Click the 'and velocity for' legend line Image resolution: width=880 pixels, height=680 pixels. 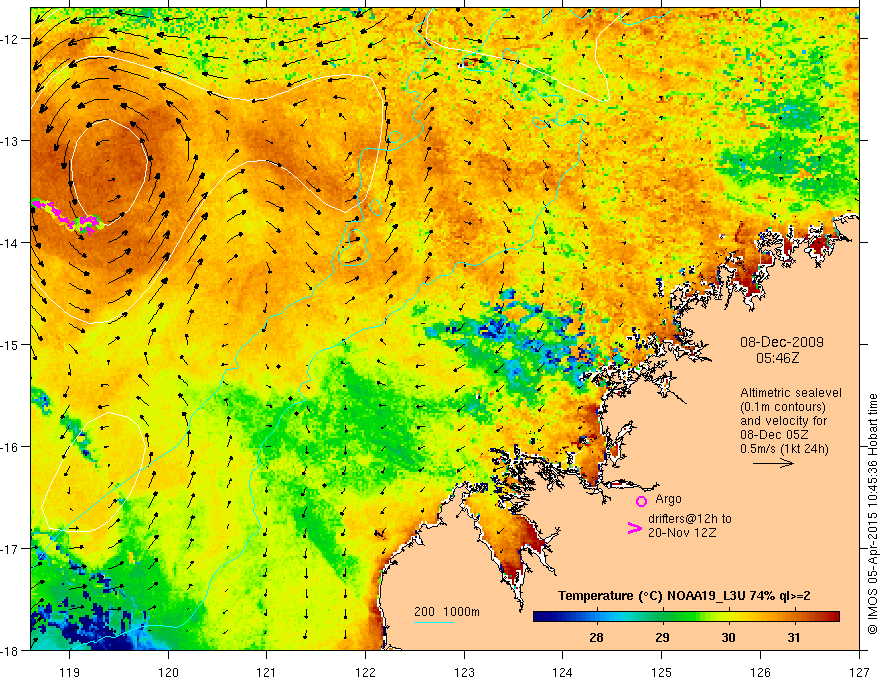[x=783, y=421]
